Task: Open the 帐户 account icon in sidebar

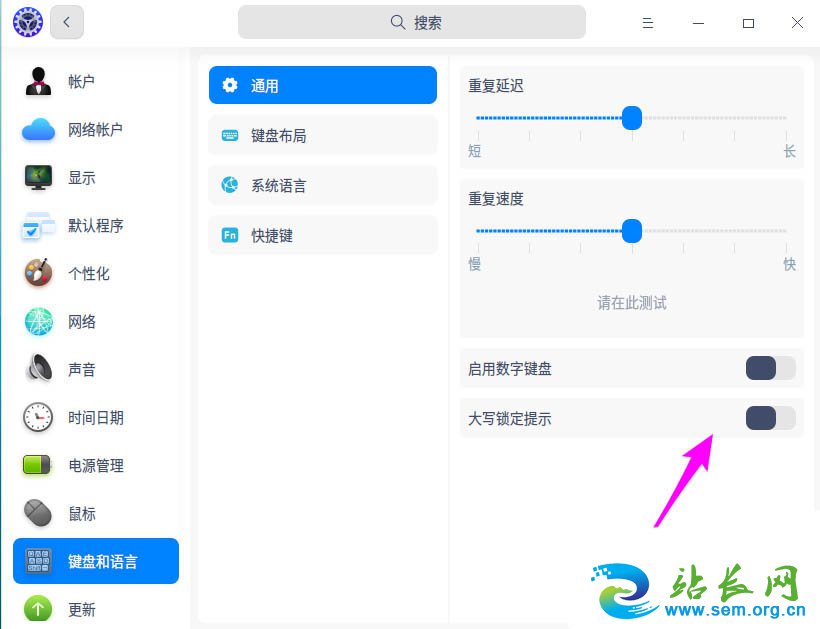Action: click(x=38, y=81)
